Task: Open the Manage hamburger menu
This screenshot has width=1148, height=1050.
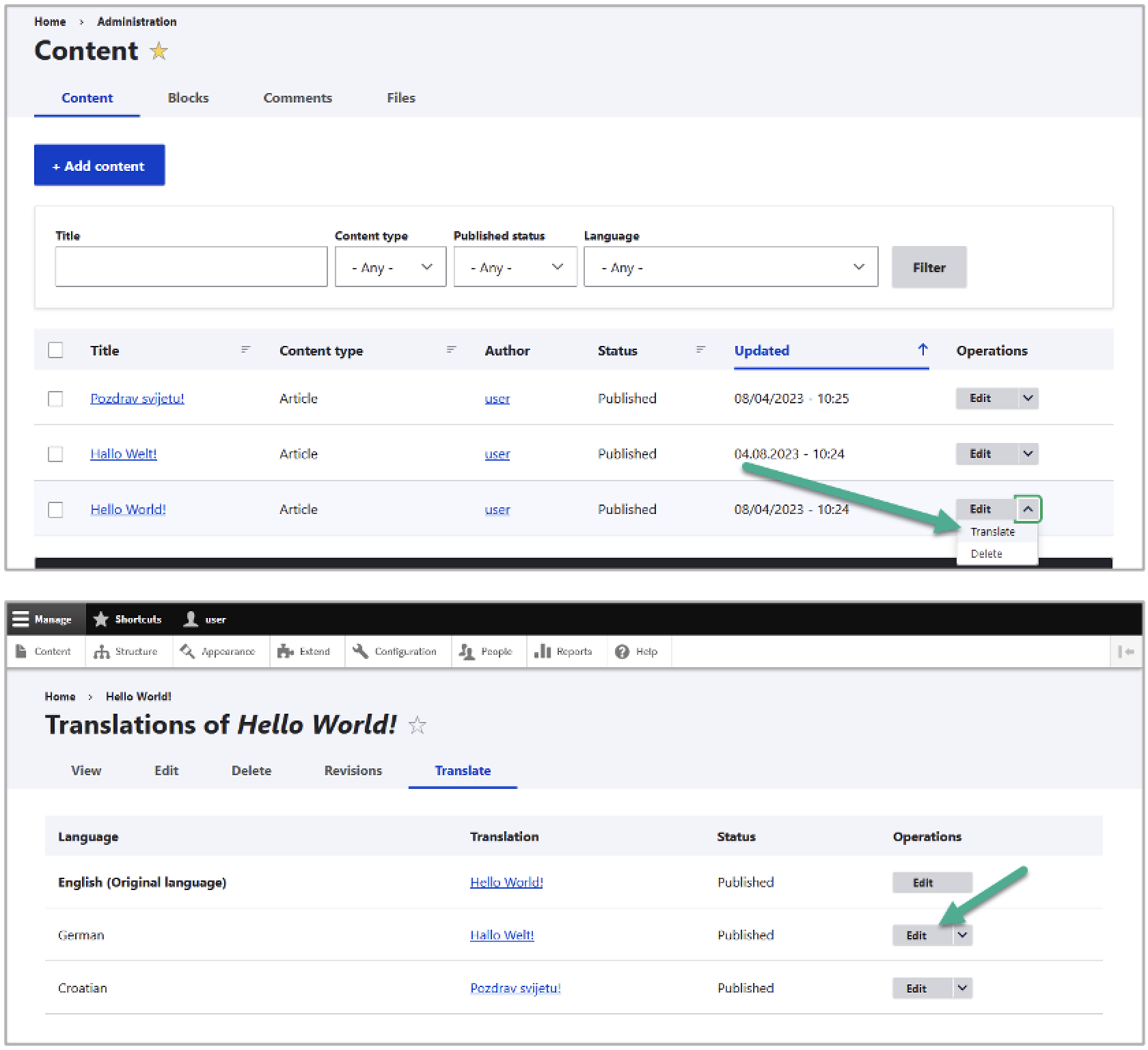Action: 46,619
